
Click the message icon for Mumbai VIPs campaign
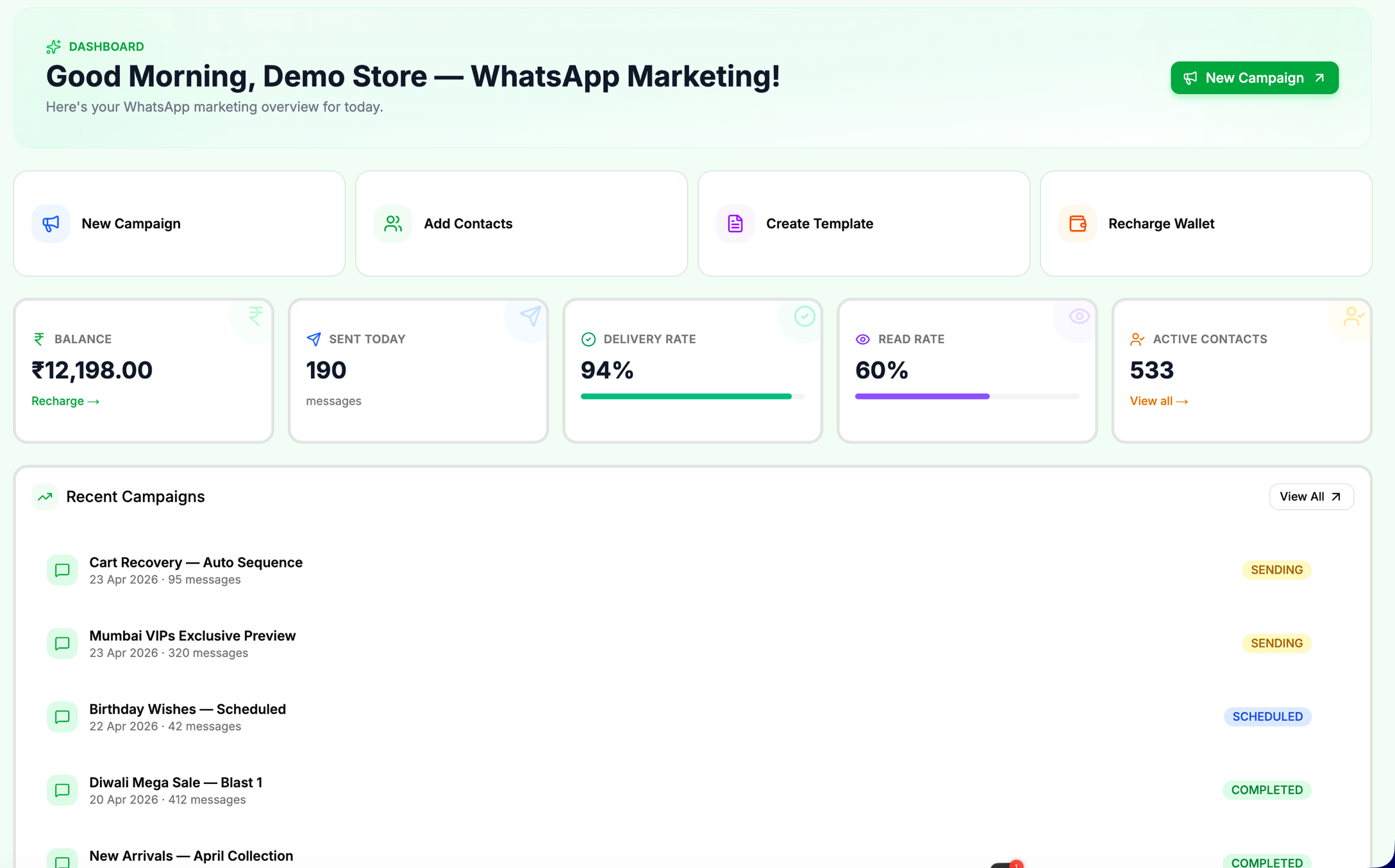click(x=62, y=644)
